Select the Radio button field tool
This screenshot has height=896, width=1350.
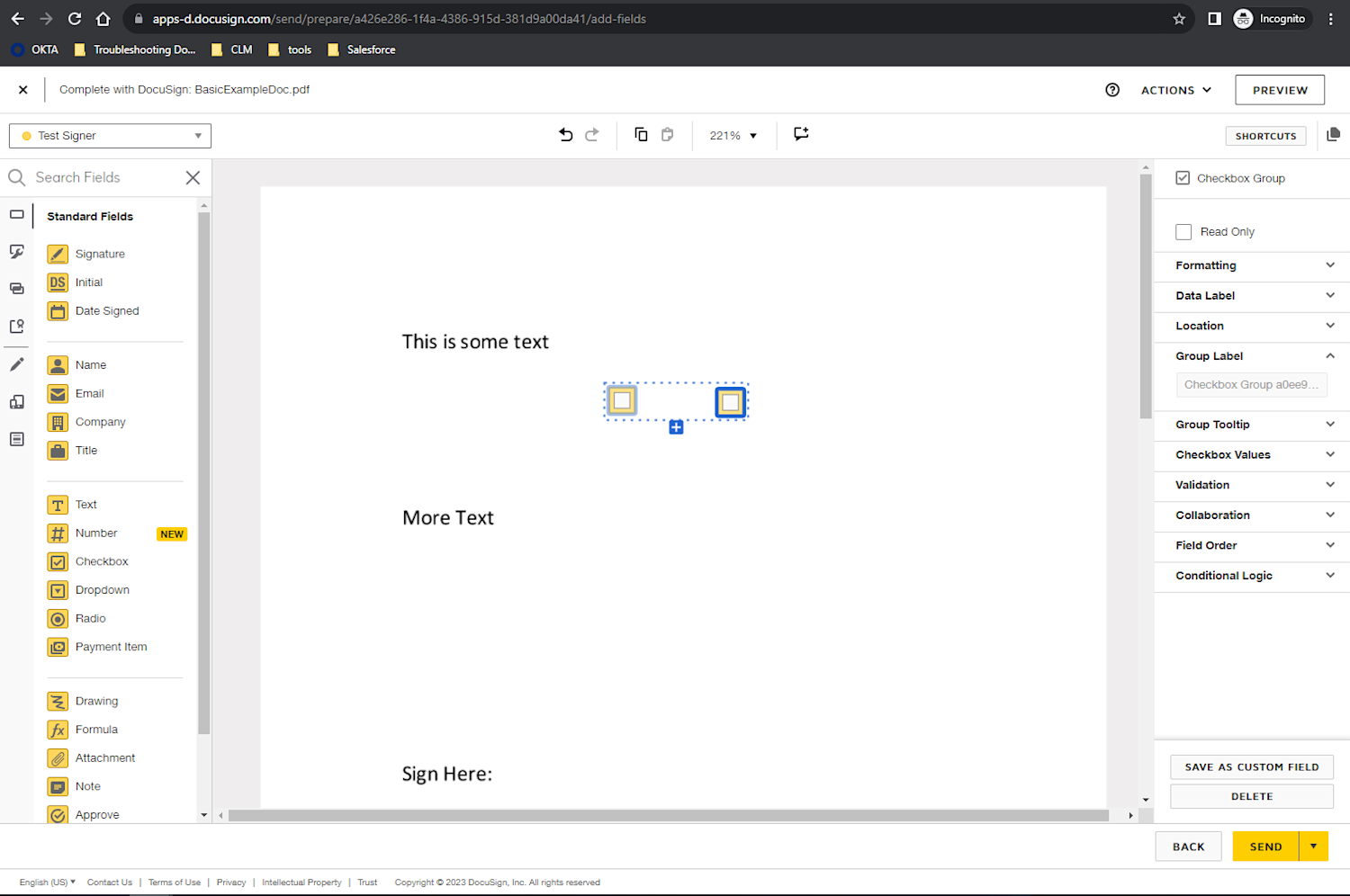click(x=90, y=618)
